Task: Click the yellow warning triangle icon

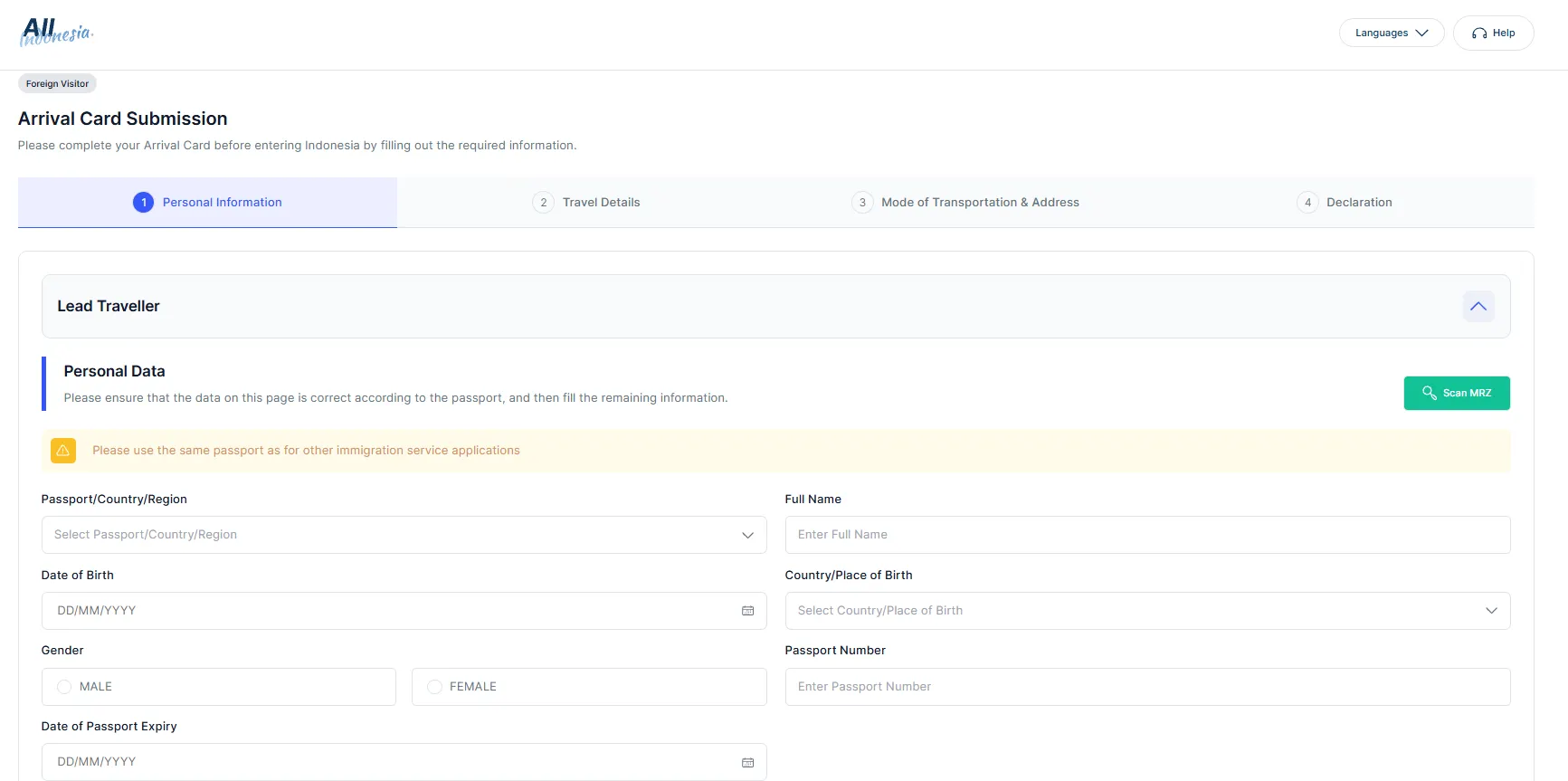Action: [x=63, y=451]
